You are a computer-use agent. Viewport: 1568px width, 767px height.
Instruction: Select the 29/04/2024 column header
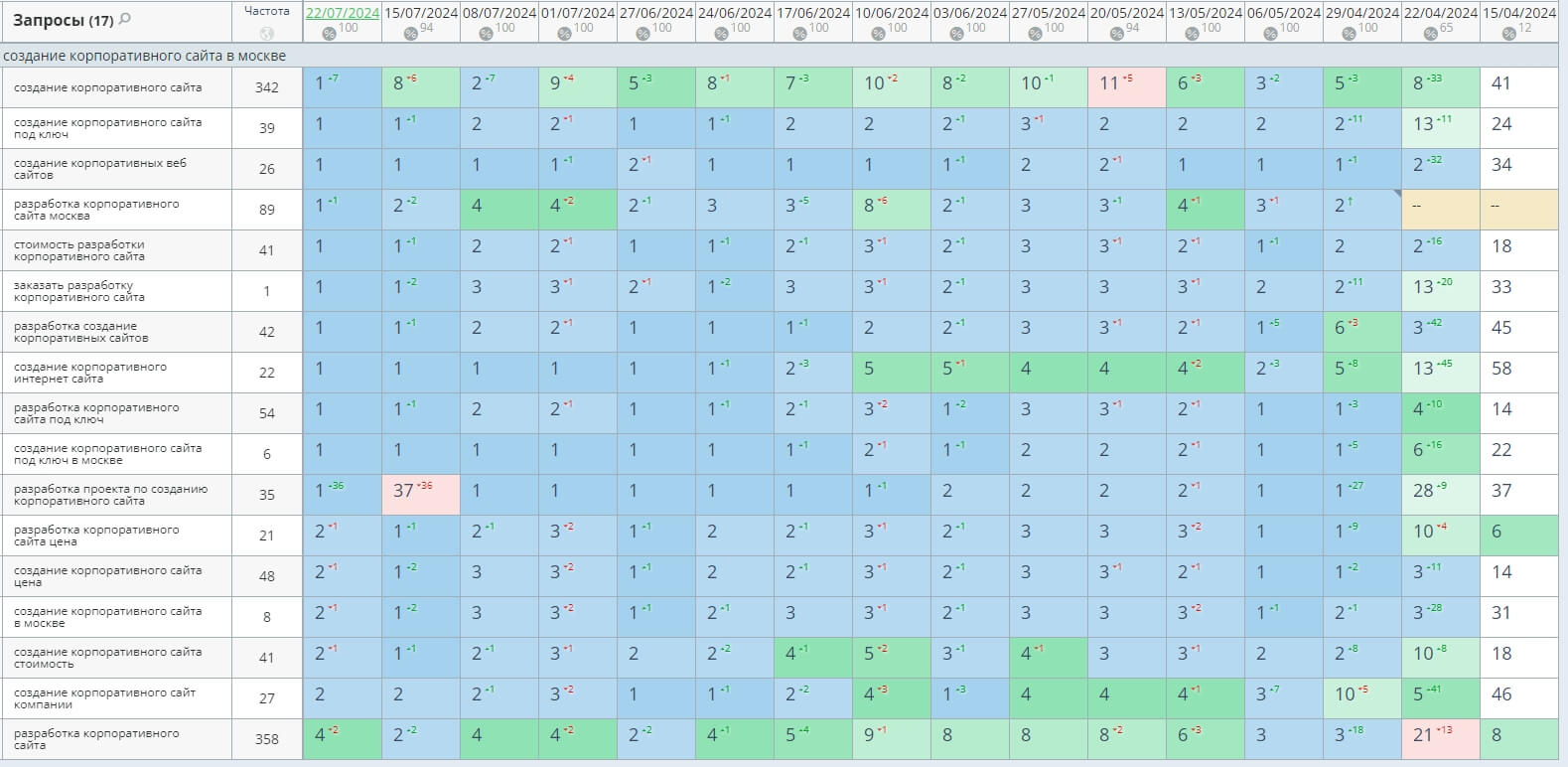(x=1361, y=13)
